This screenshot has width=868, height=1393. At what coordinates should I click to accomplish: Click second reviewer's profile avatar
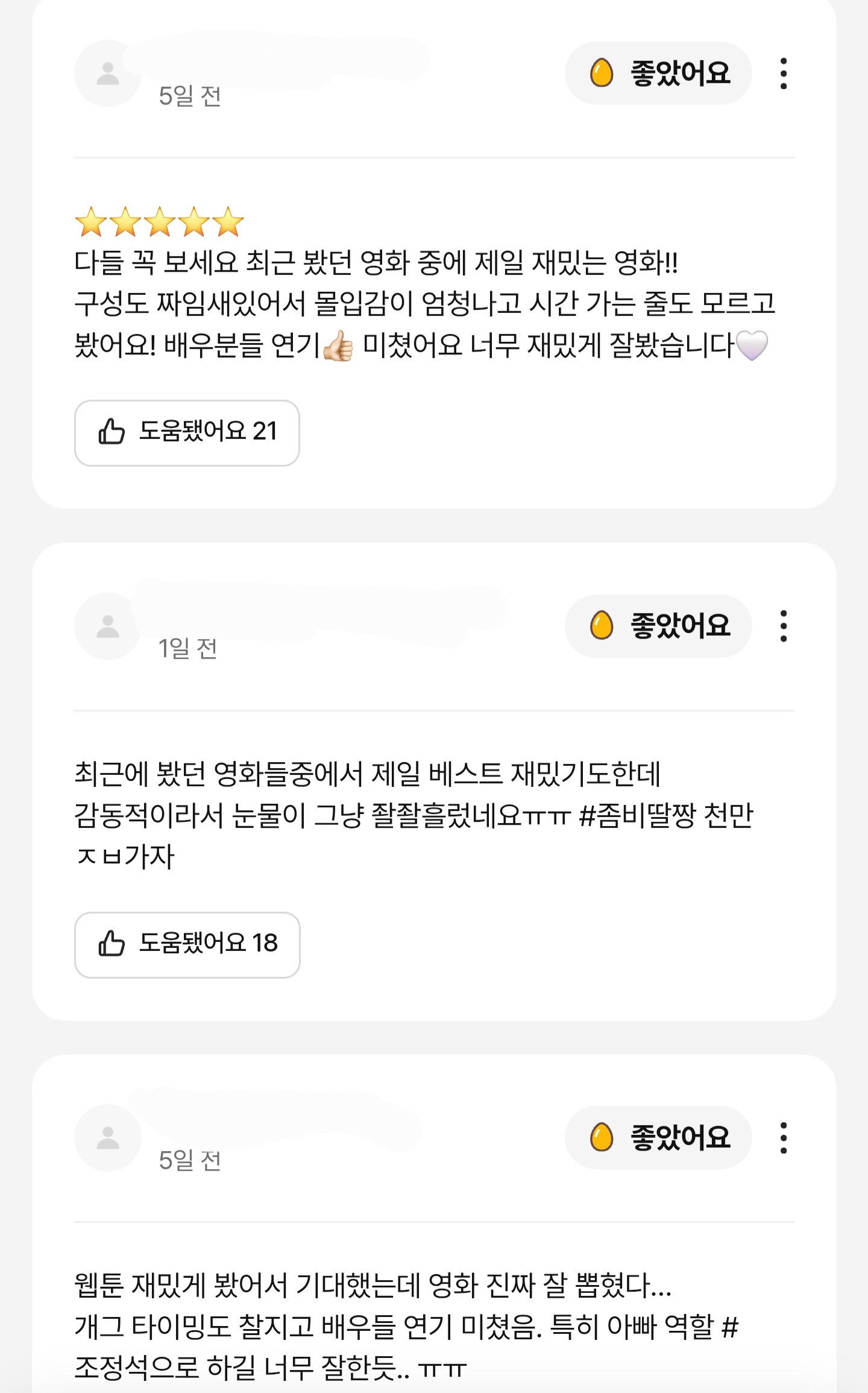click(x=108, y=627)
